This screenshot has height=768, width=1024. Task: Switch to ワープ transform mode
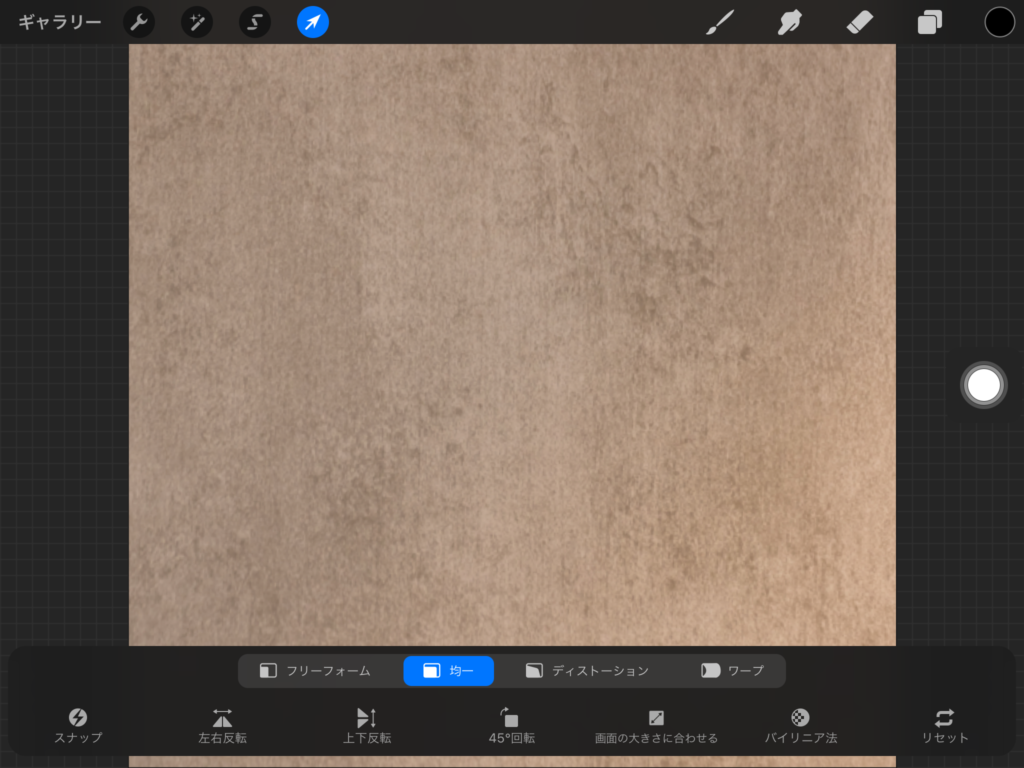733,671
